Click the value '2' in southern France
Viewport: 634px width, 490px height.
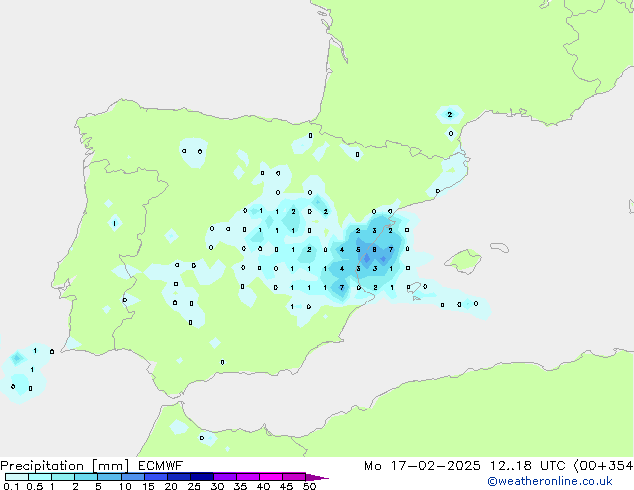pos(450,115)
